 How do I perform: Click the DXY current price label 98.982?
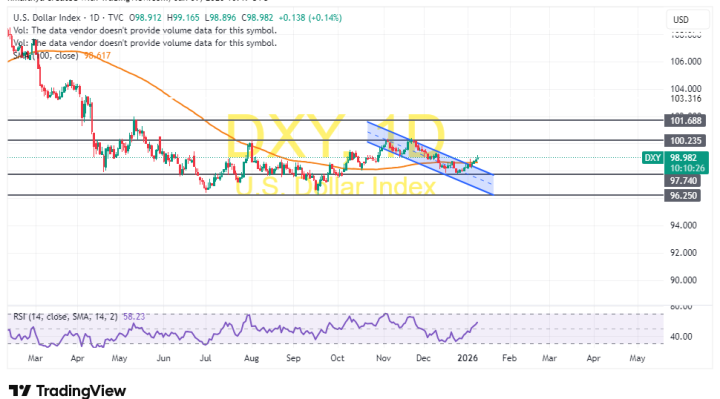coord(683,158)
